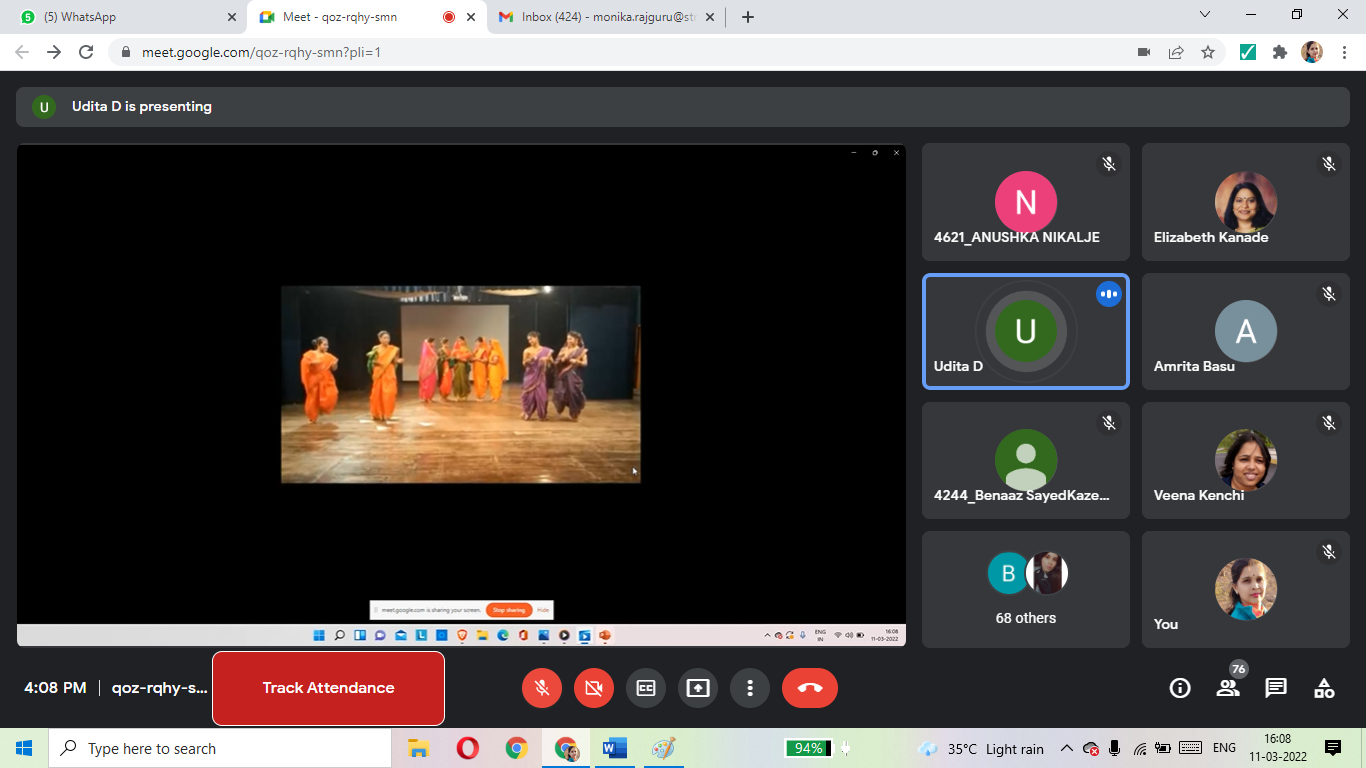Click the present now screen icon
1366x768 pixels.
click(698, 688)
